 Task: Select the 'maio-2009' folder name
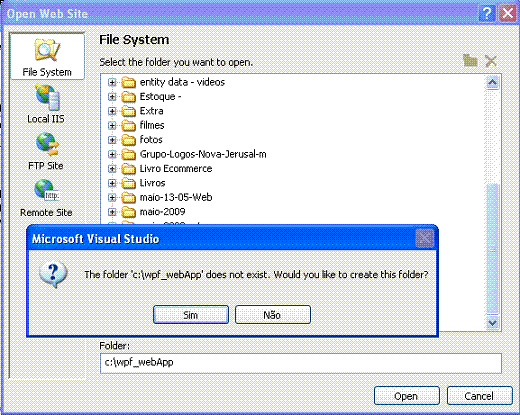[162, 211]
